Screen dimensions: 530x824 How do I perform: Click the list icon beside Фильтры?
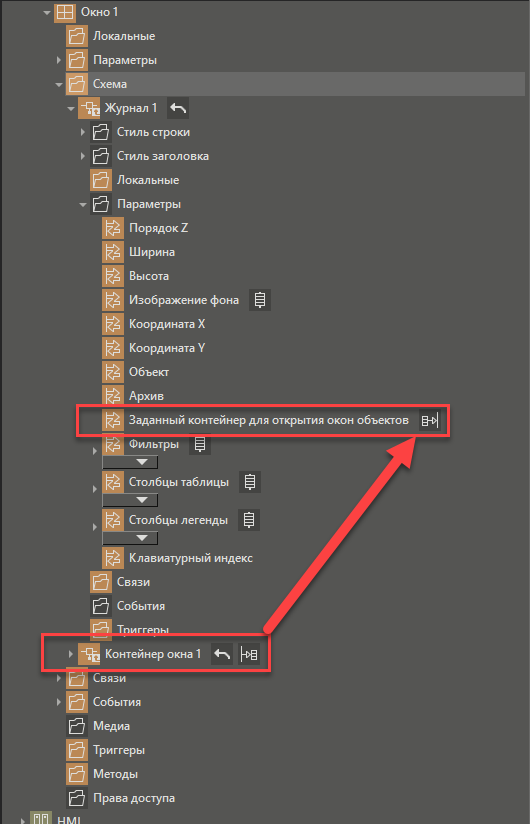200,444
